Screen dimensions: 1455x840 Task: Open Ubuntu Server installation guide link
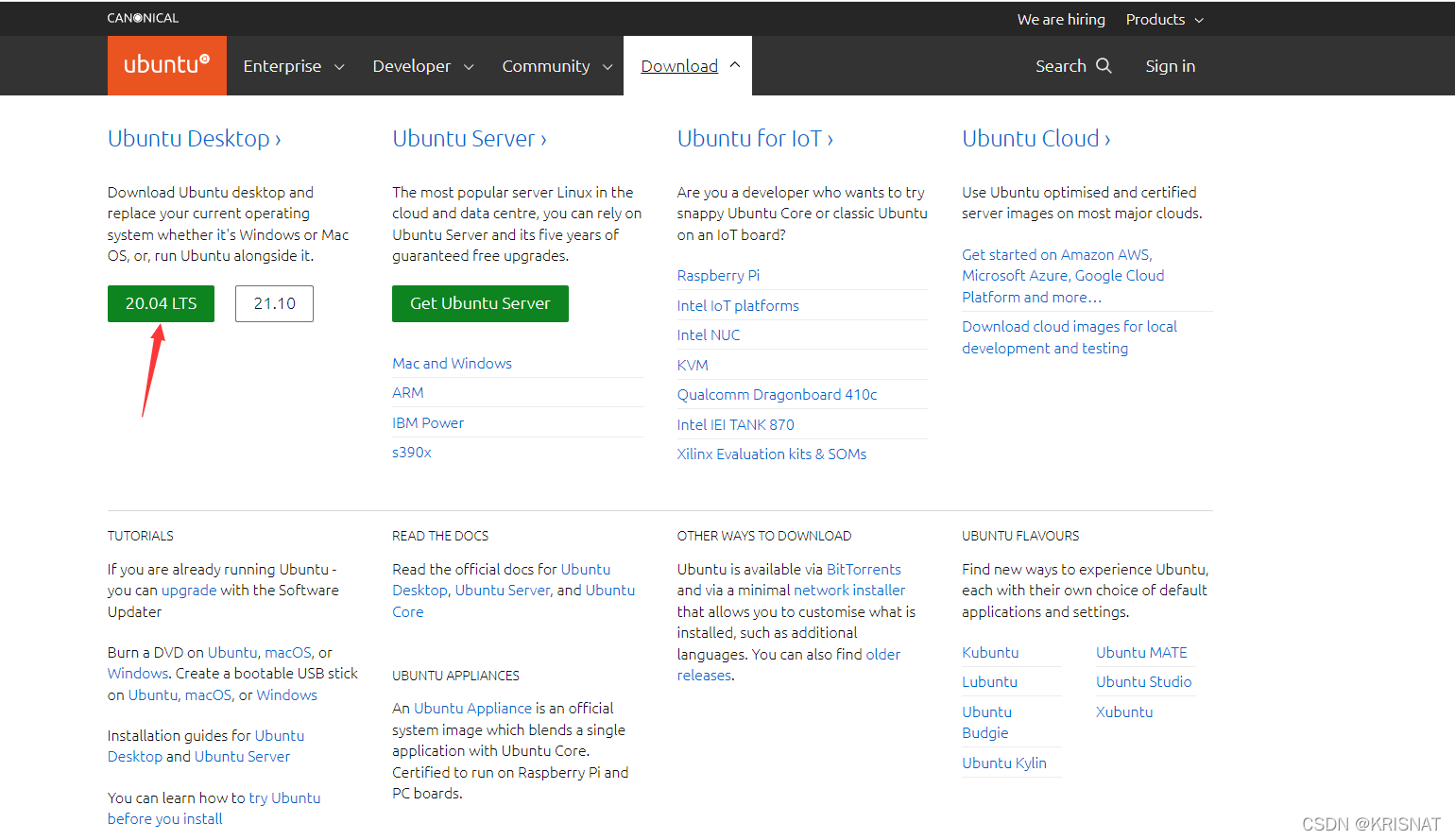click(x=242, y=756)
